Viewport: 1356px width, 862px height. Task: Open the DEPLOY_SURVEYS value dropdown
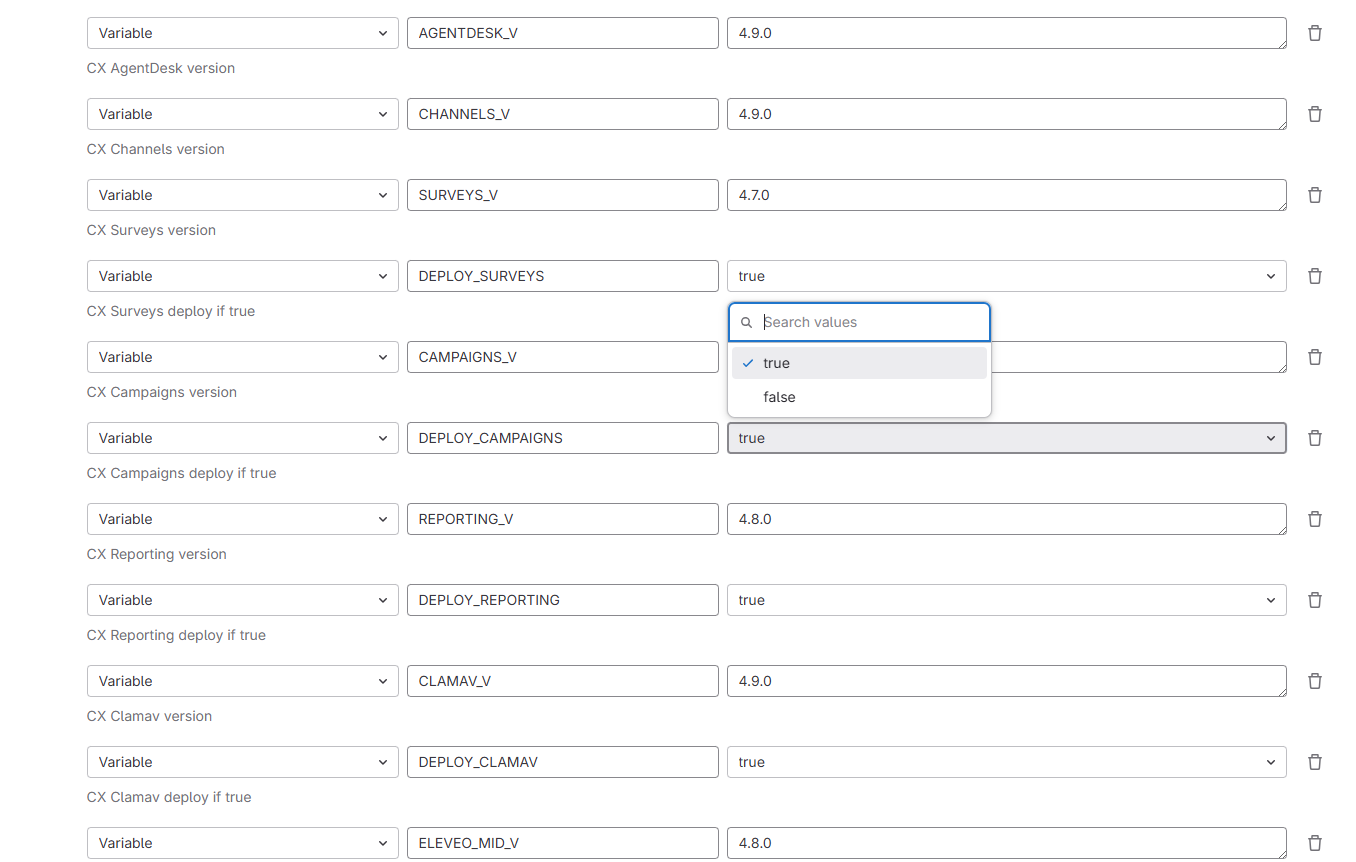(x=1006, y=276)
